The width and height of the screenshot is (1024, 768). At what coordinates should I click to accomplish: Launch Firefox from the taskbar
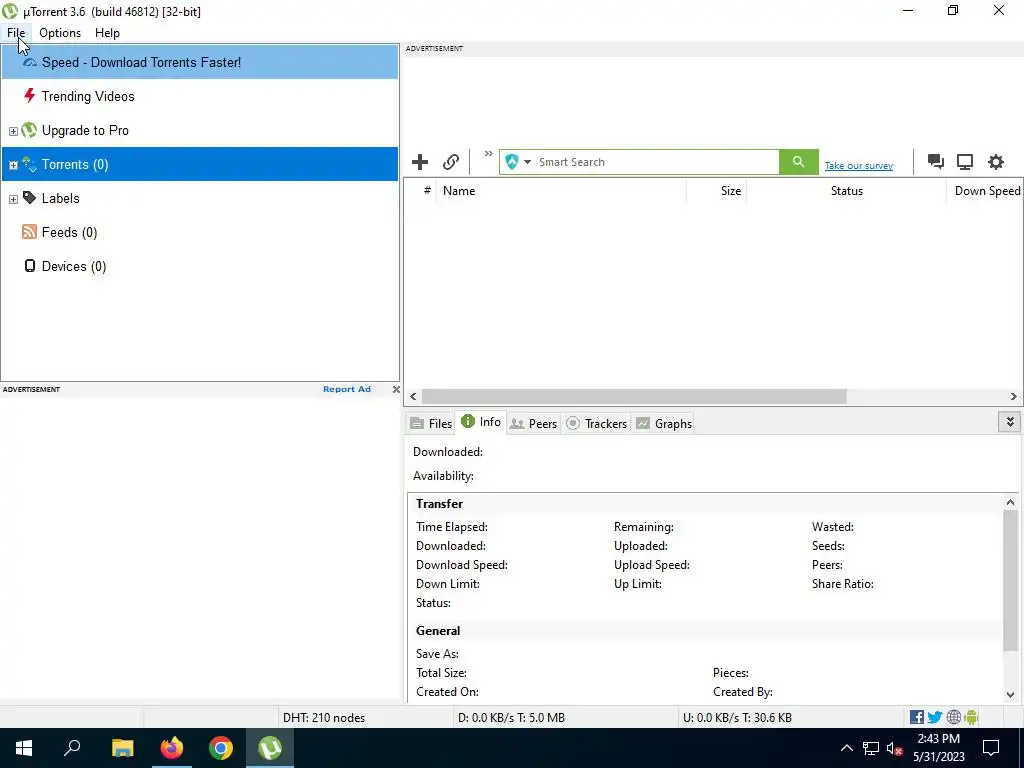(x=172, y=748)
